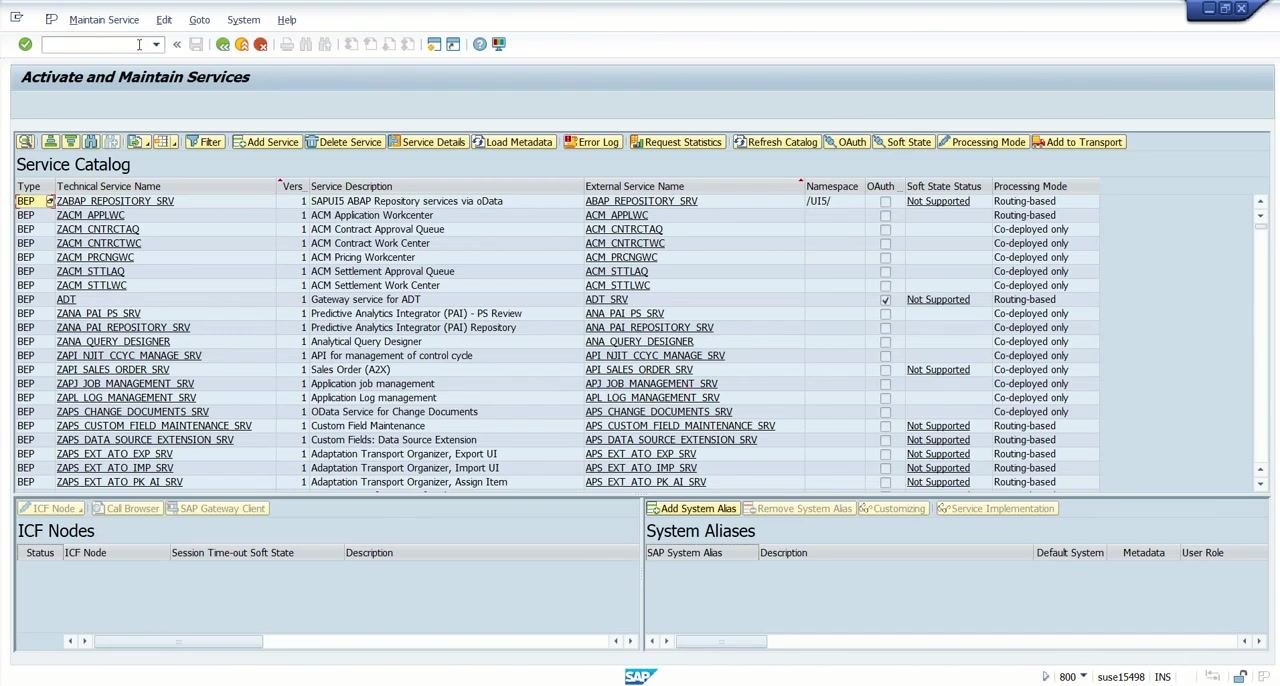Toggle OAuth checkbox for ZAPS_EXT_ATO_EXP_SRV row
The image size is (1280, 686).
(x=885, y=454)
